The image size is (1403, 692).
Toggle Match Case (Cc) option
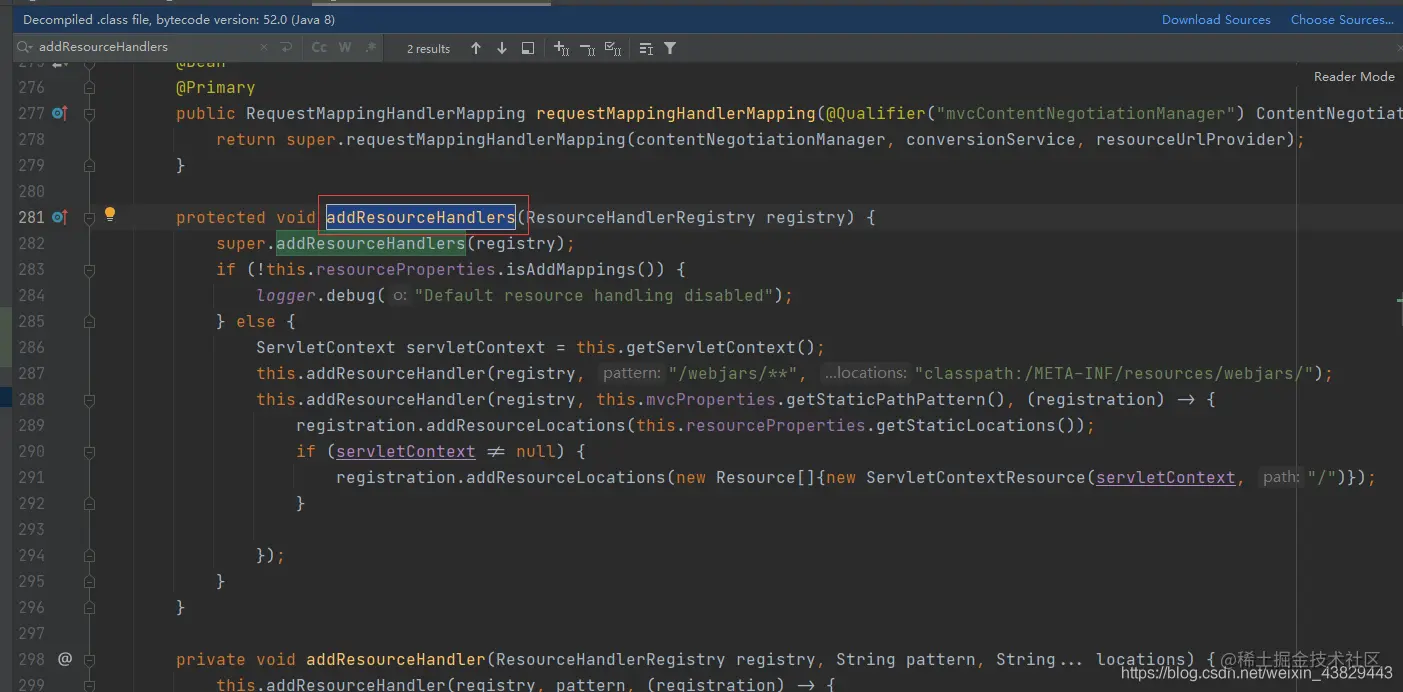tap(319, 47)
